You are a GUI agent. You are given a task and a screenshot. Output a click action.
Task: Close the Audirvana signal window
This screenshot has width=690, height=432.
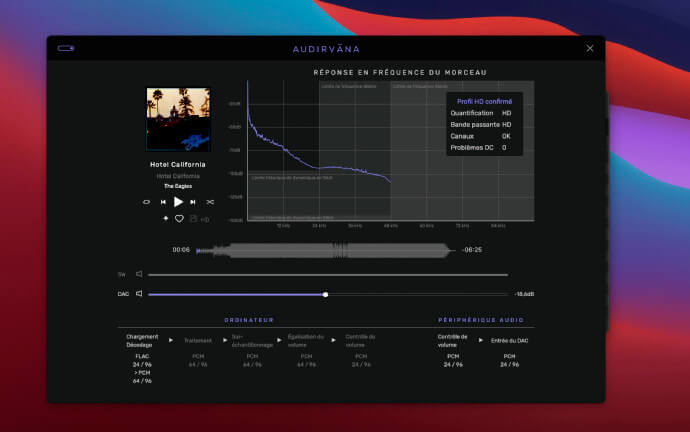tap(590, 48)
